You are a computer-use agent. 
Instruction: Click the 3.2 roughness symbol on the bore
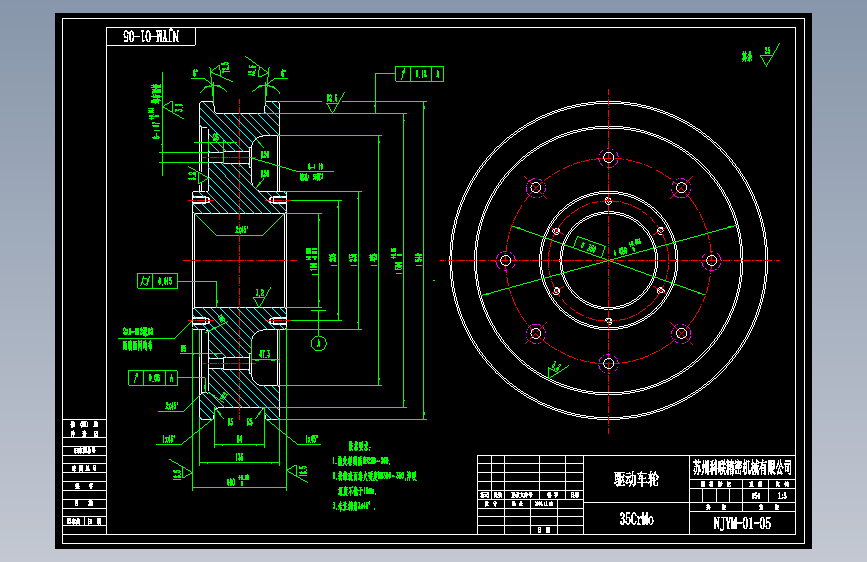click(260, 296)
